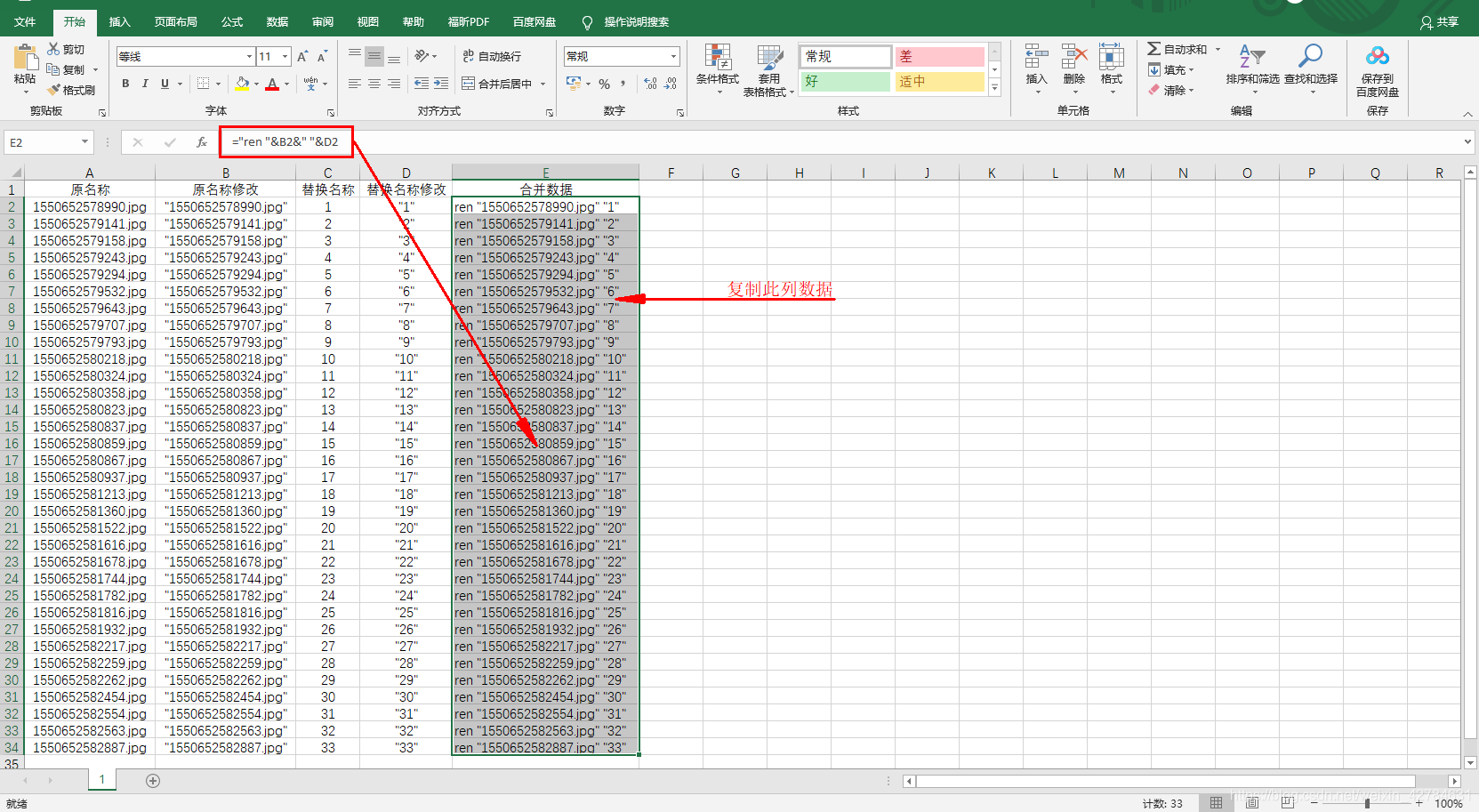Select sheet tab 1
1479x812 pixels.
[x=101, y=780]
